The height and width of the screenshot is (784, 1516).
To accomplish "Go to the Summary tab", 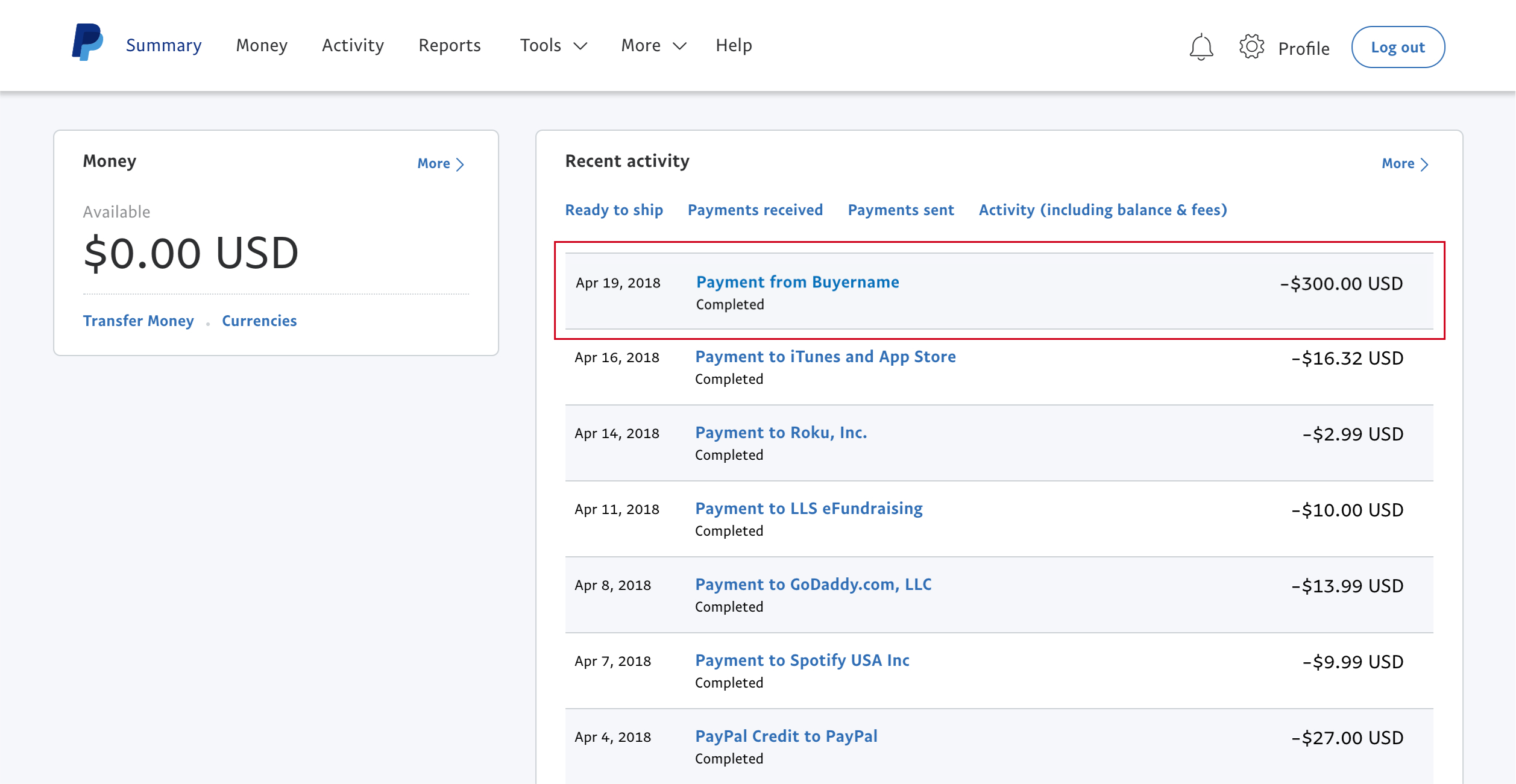I will click(x=164, y=46).
